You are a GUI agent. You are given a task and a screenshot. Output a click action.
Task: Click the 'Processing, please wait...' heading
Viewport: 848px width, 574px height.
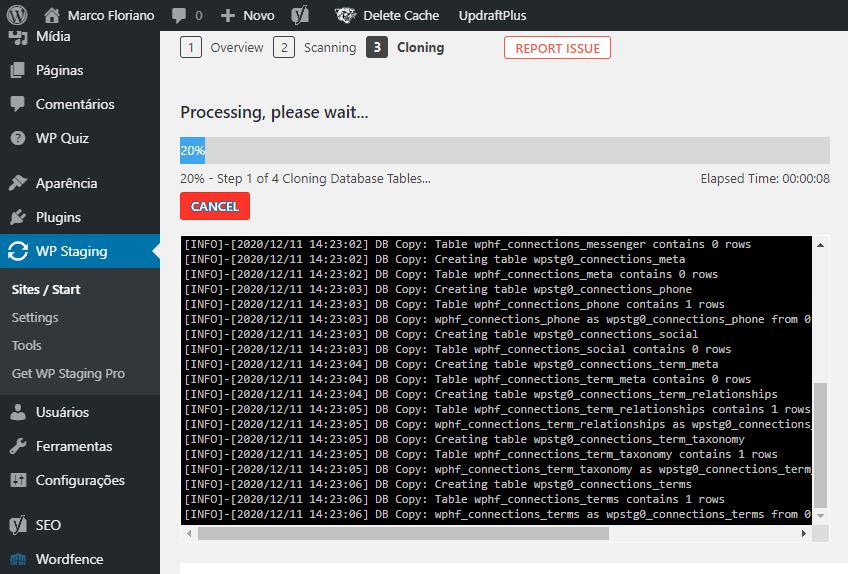274,112
